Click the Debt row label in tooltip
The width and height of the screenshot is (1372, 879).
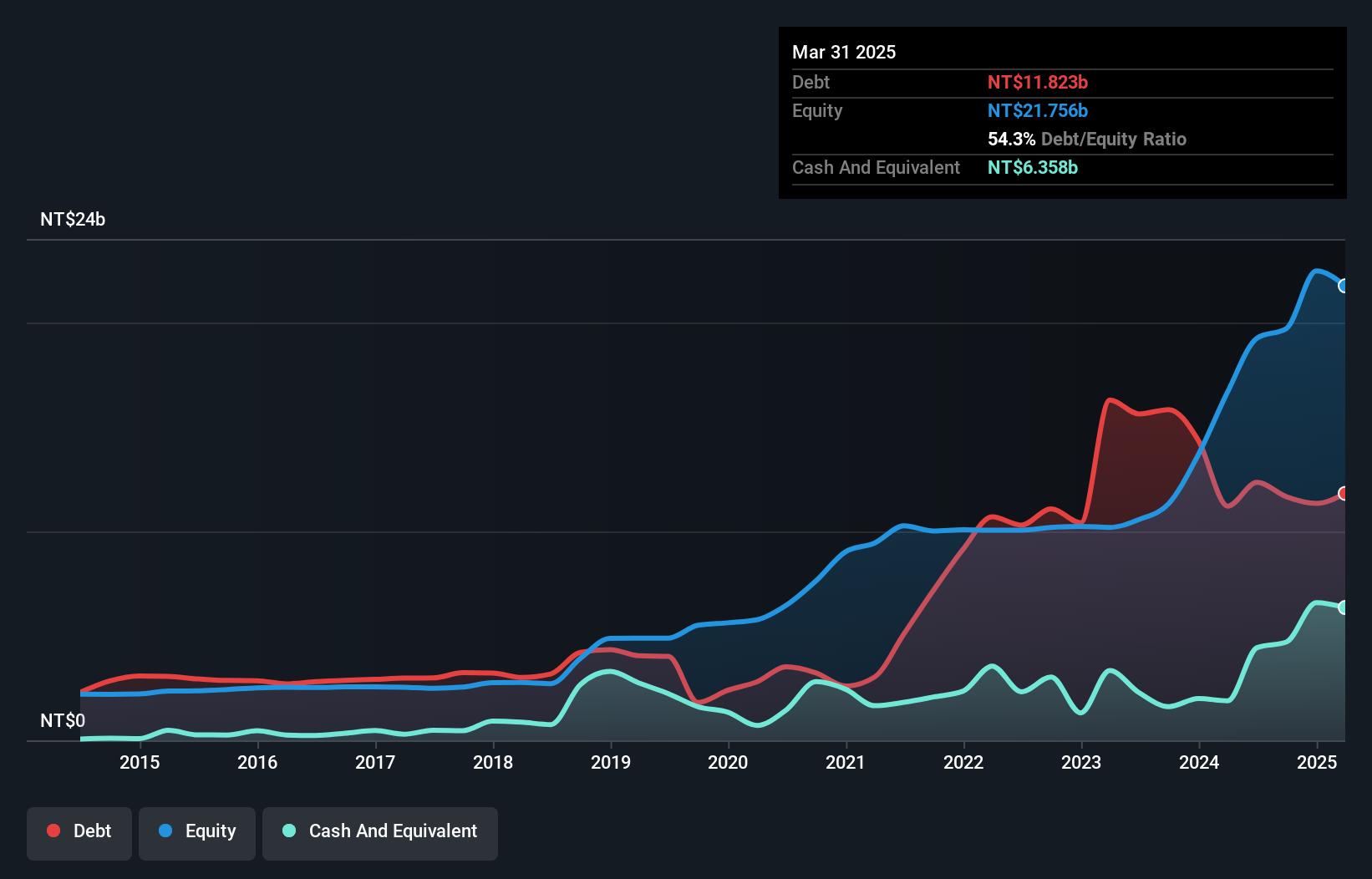click(810, 82)
